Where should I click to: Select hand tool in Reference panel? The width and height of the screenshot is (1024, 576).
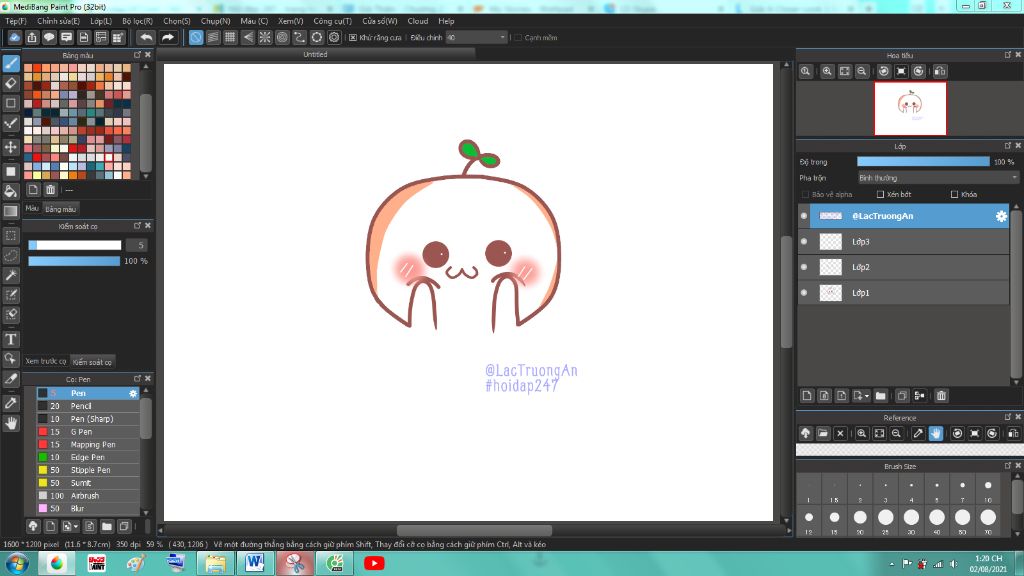pos(936,433)
